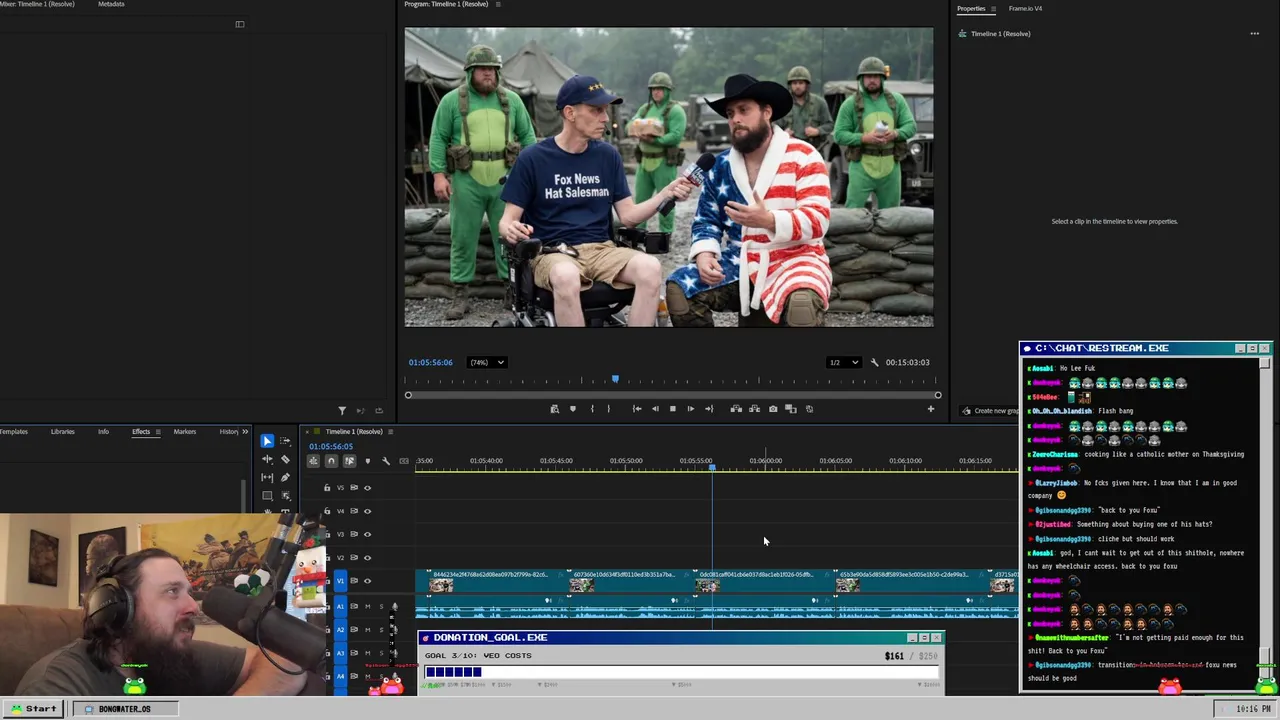The width and height of the screenshot is (1280, 720).
Task: Open comparison view button
Action: [790, 409]
